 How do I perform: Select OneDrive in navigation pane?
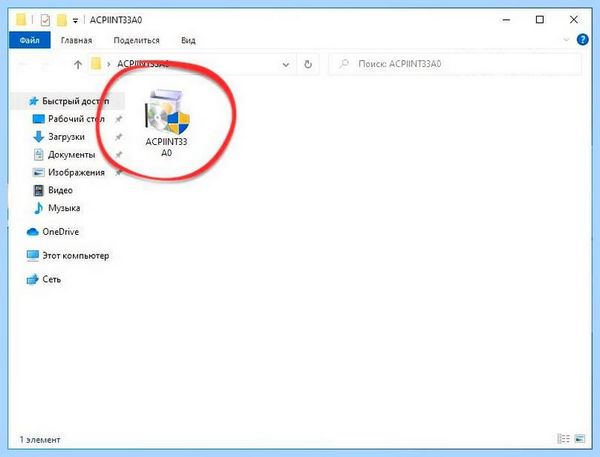pos(53,232)
